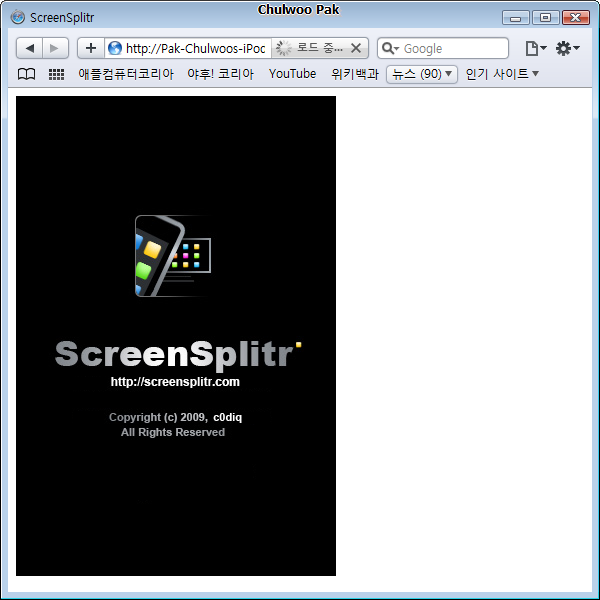
Task: Open the 애플컴퓨터코리아 bookmark
Action: (126, 74)
